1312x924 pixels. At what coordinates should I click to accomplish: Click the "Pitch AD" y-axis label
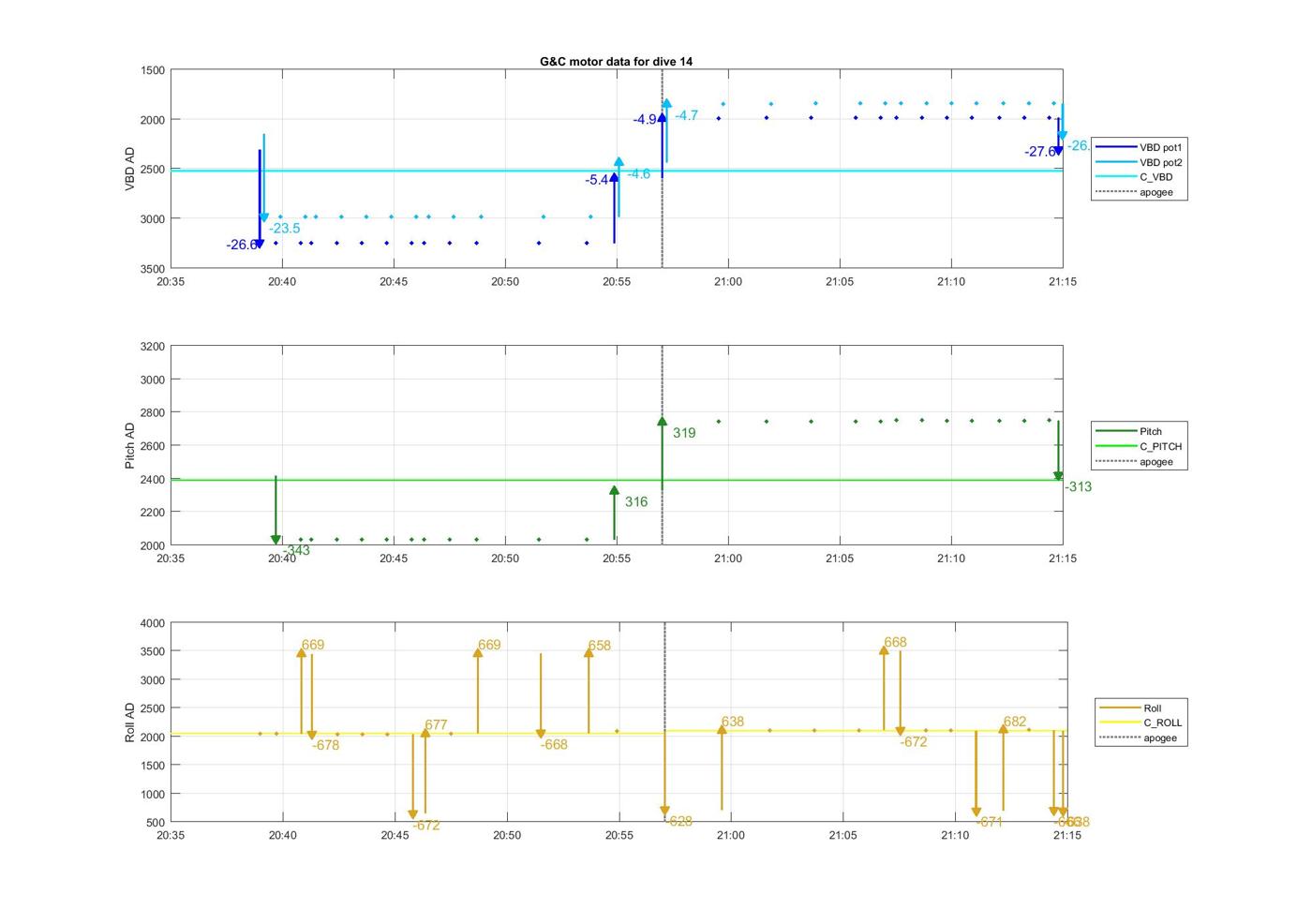tap(130, 446)
